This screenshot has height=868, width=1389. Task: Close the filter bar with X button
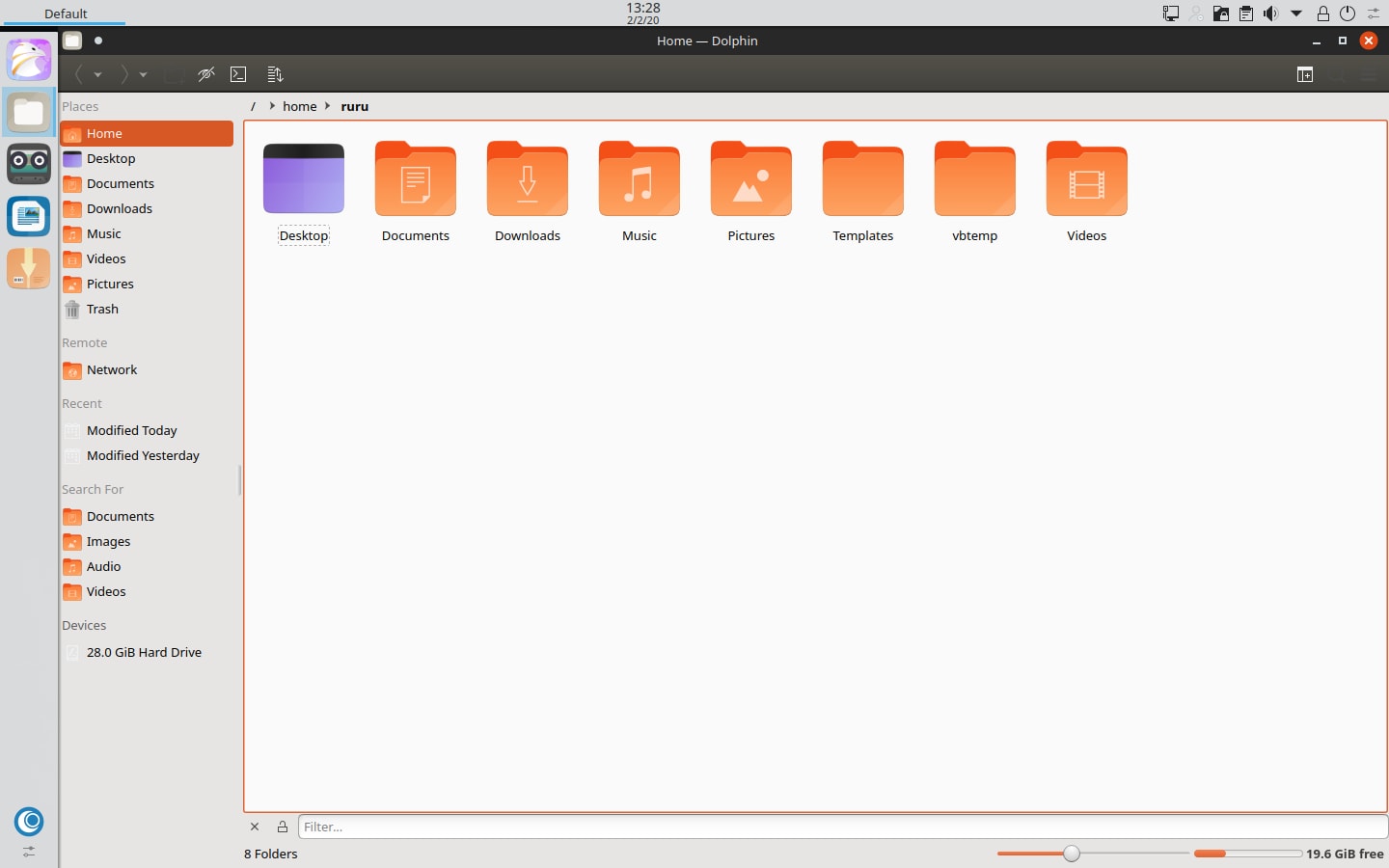[x=255, y=827]
